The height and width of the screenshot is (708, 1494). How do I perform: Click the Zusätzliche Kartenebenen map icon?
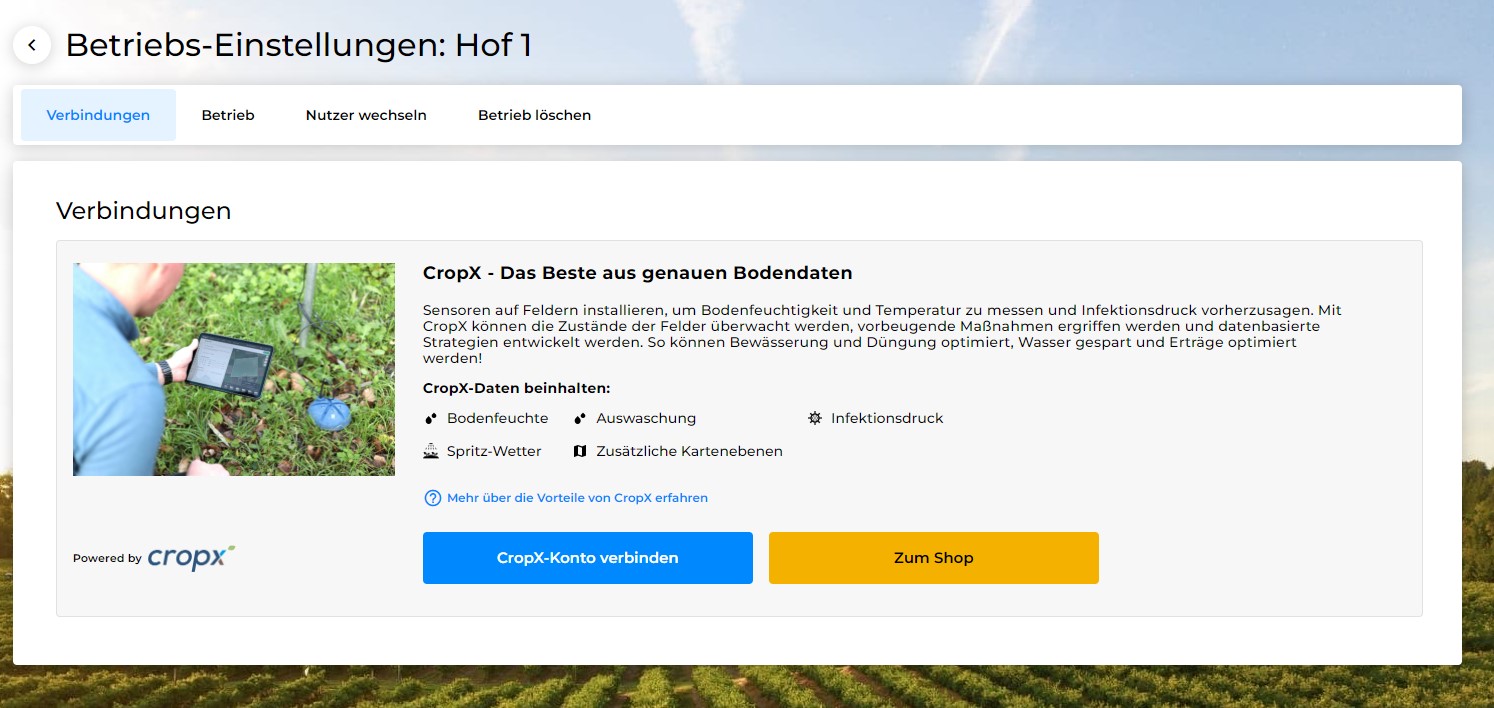tap(580, 451)
